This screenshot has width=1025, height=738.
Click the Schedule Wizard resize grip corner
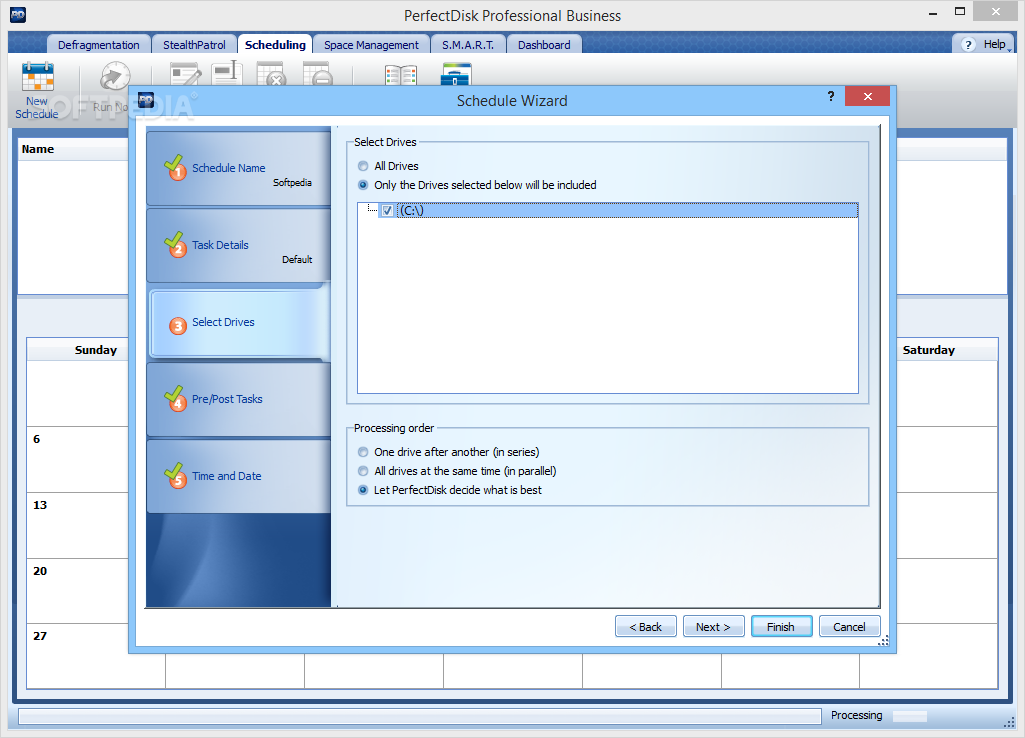(884, 641)
